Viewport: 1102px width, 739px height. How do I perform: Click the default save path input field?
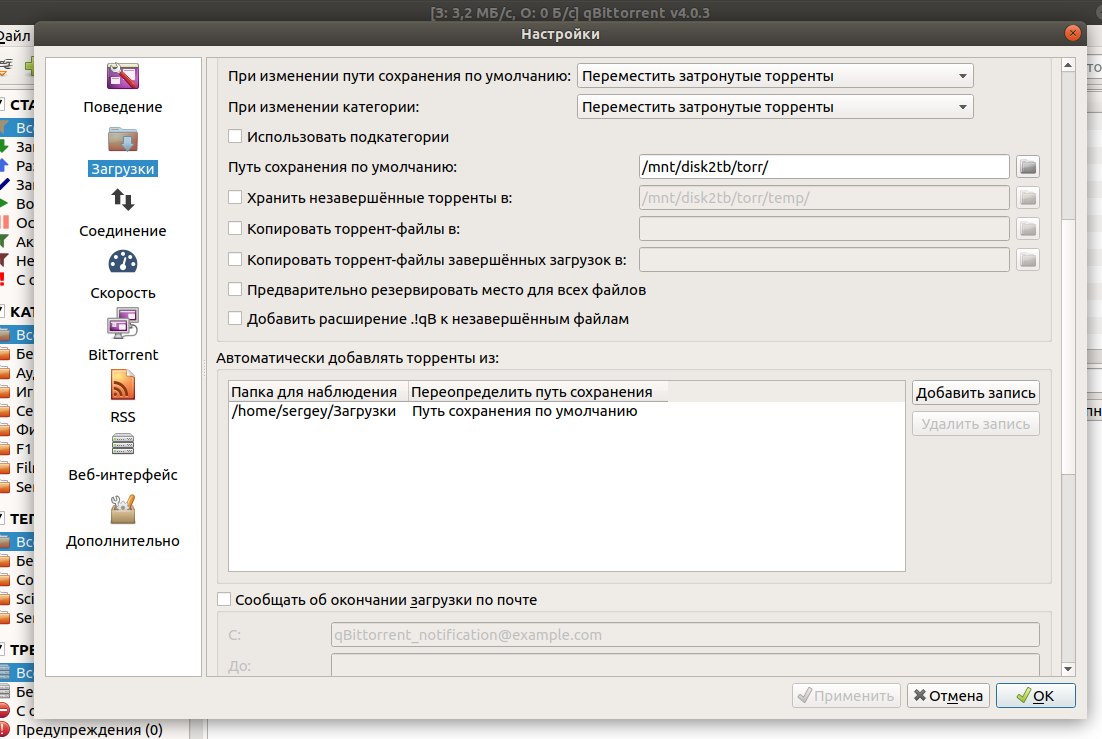[824, 167]
